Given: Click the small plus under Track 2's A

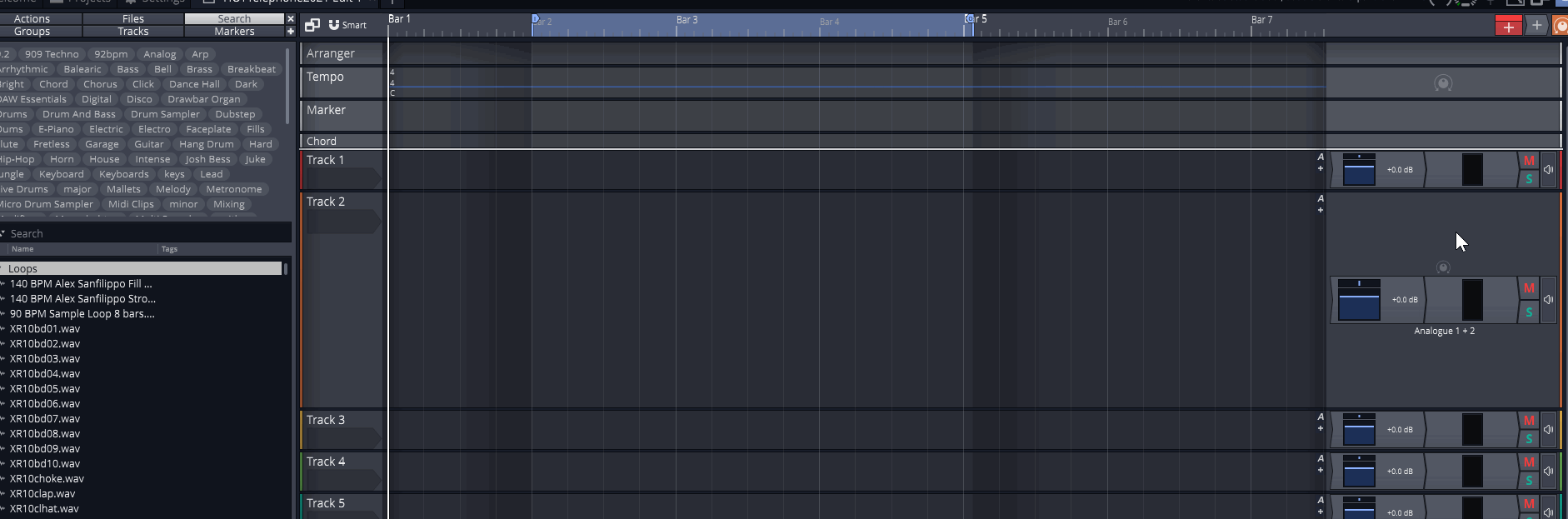Looking at the screenshot, I should [1321, 211].
